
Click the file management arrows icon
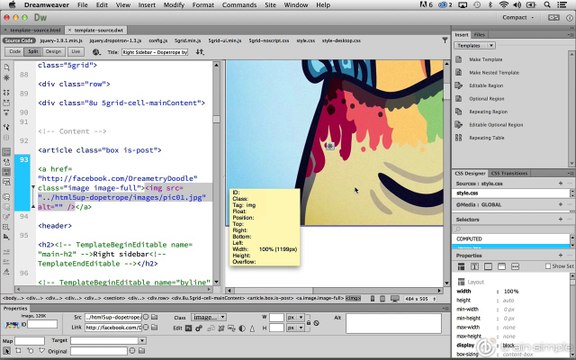click(x=199, y=52)
